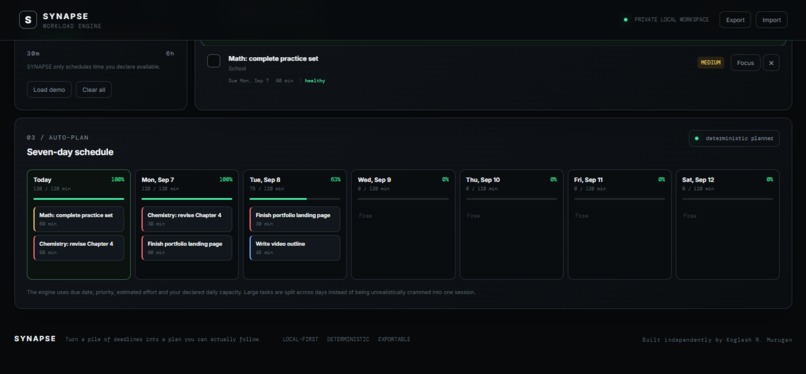Click the Due Mon, Sep 7 text
The height and width of the screenshot is (374, 806).
pos(248,81)
